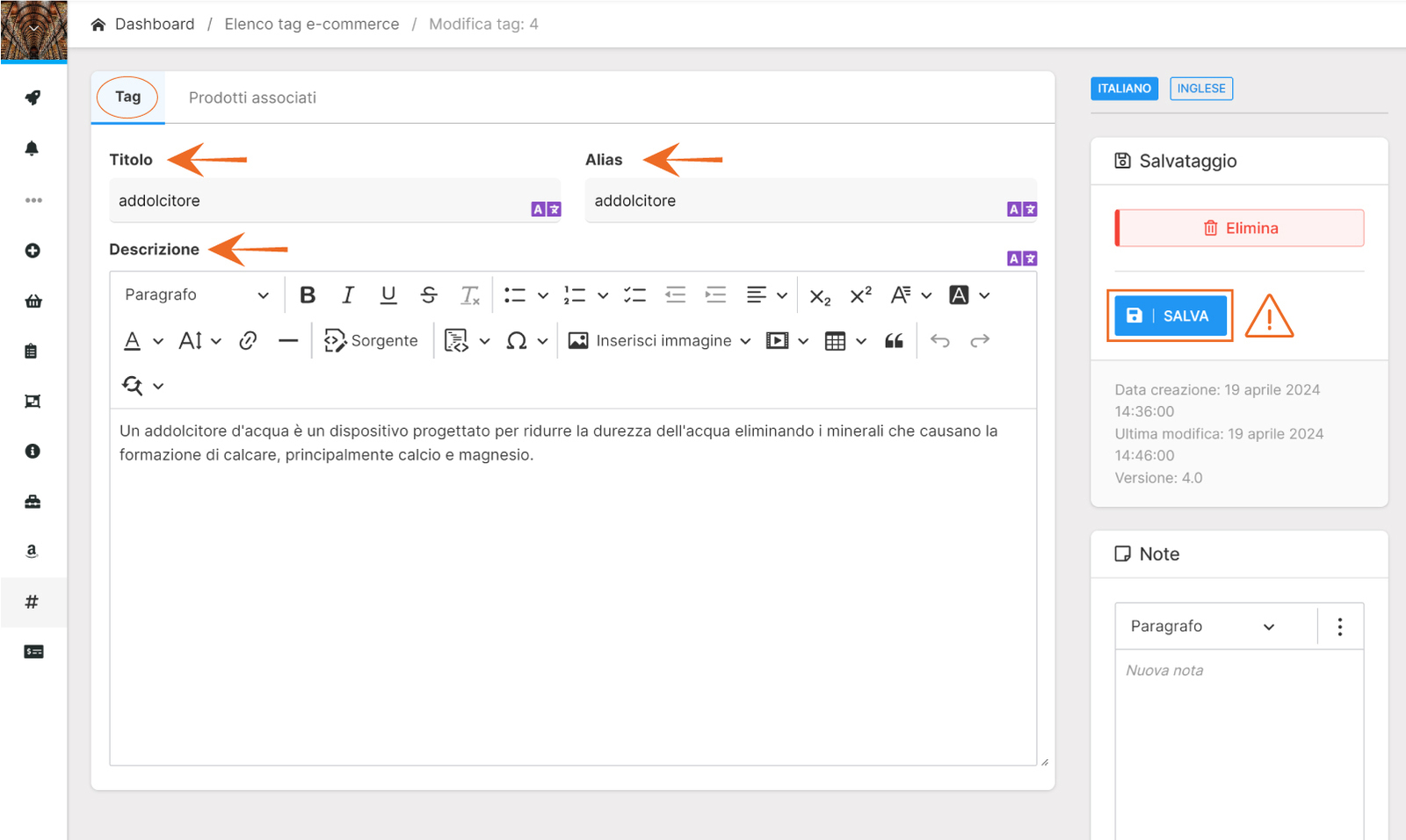Screen dimensions: 1406x840
Task: Toggle bold formatting in description editor
Action: pos(308,295)
